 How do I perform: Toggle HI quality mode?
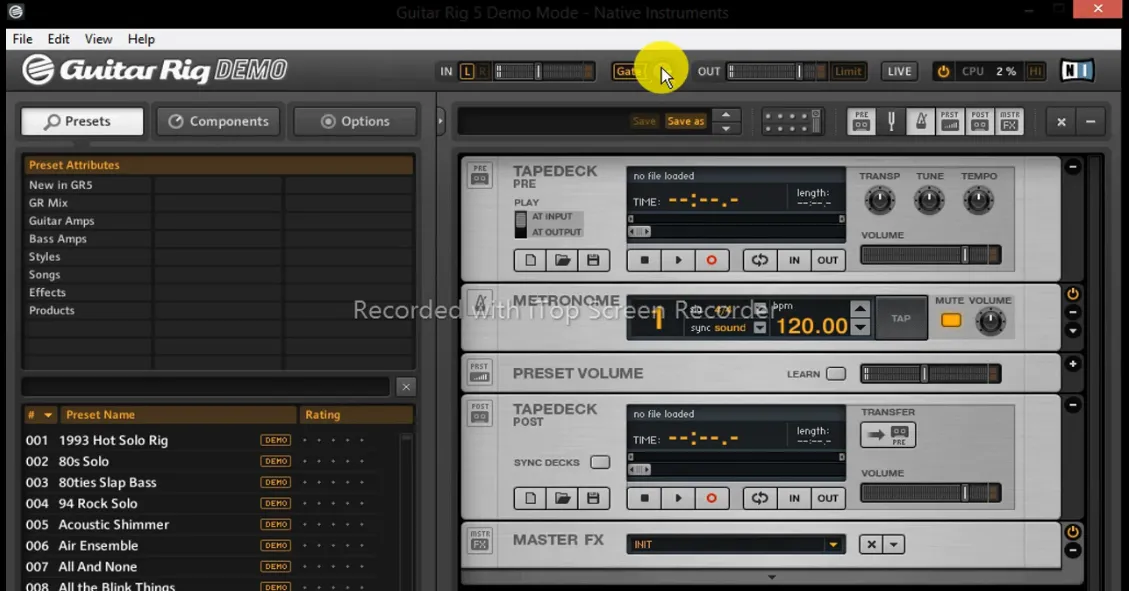click(1035, 71)
